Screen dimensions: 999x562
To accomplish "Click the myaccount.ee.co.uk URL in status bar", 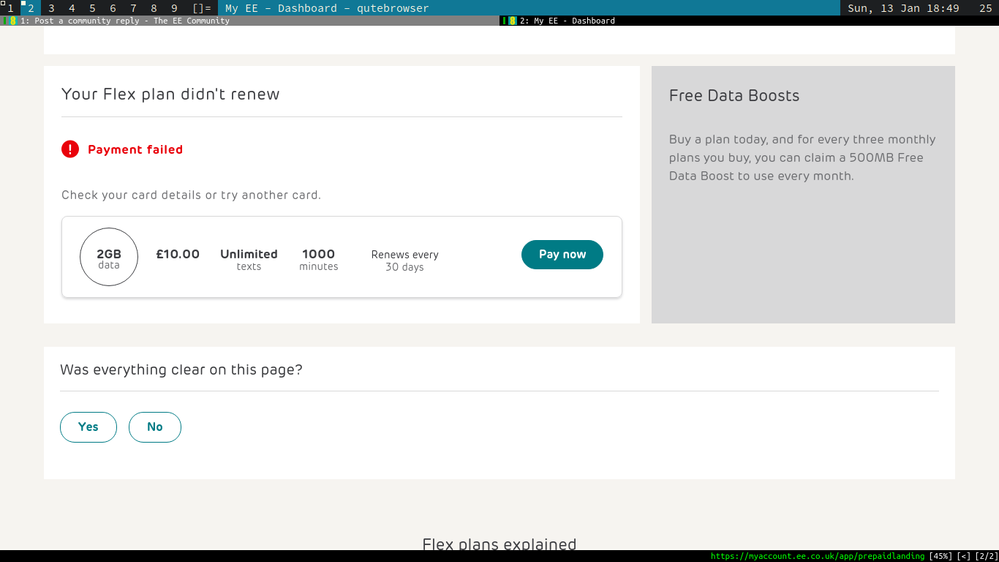I will 817,556.
